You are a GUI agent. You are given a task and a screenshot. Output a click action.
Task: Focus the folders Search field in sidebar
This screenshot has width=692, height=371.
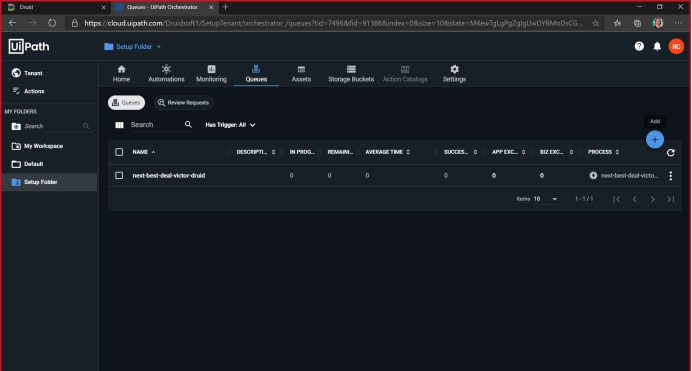[52, 126]
